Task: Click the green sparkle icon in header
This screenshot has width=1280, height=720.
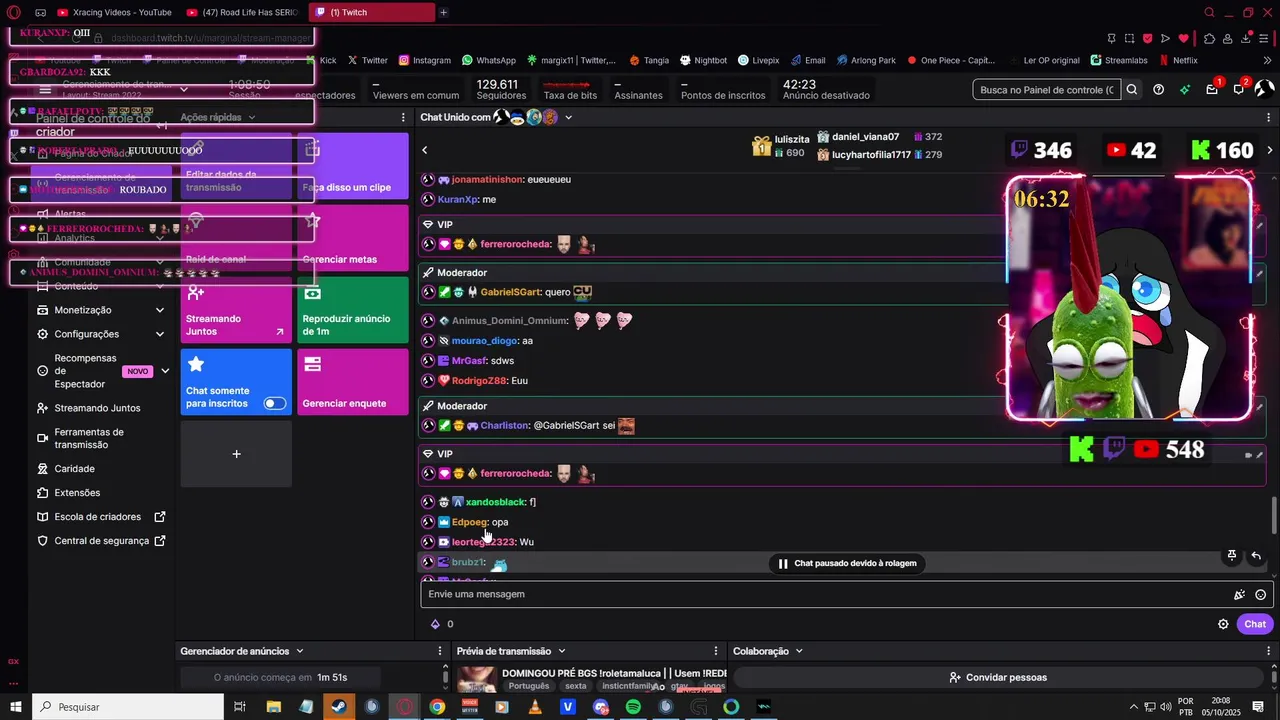Action: click(1185, 90)
